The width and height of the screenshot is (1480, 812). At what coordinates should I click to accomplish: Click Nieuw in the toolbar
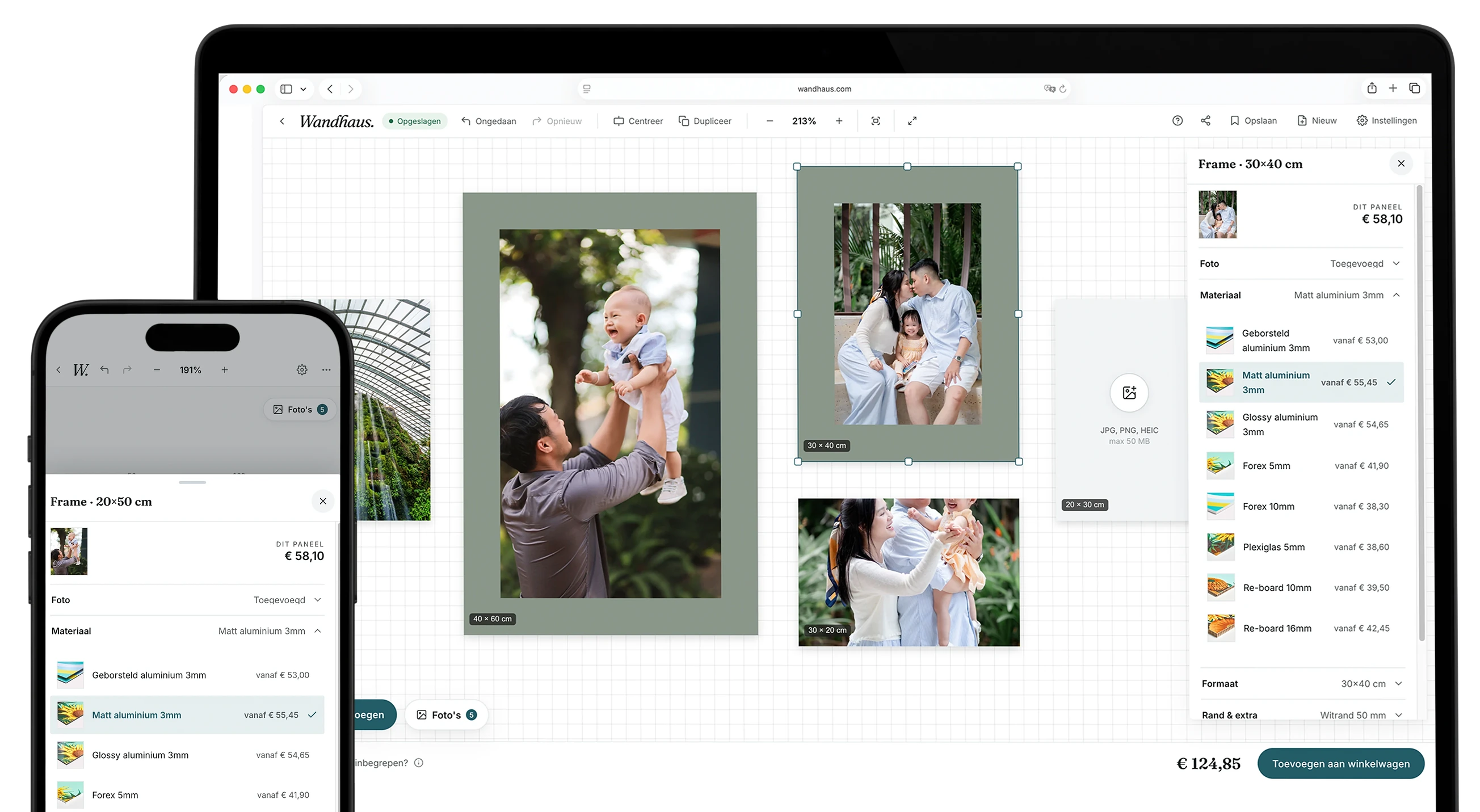click(1317, 121)
